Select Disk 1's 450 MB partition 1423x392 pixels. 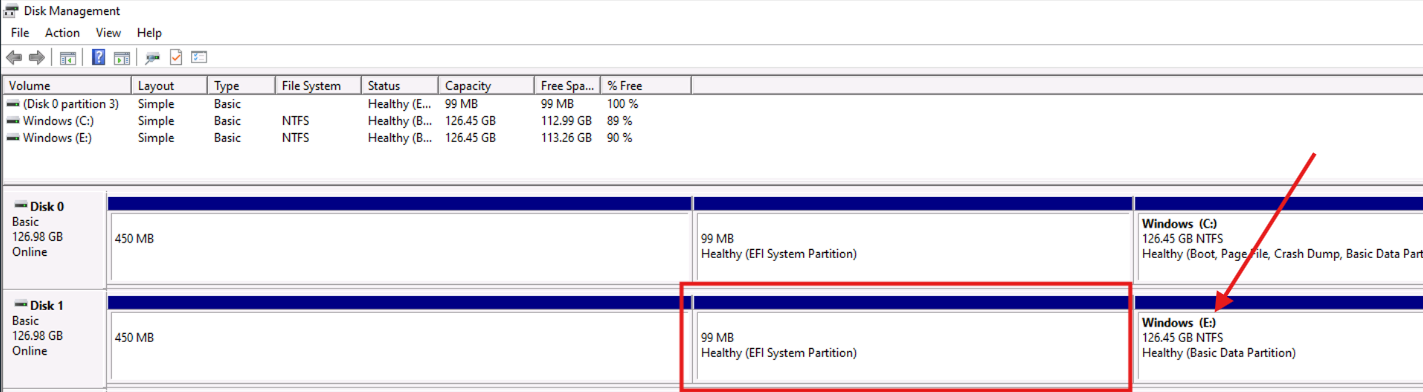click(400, 338)
